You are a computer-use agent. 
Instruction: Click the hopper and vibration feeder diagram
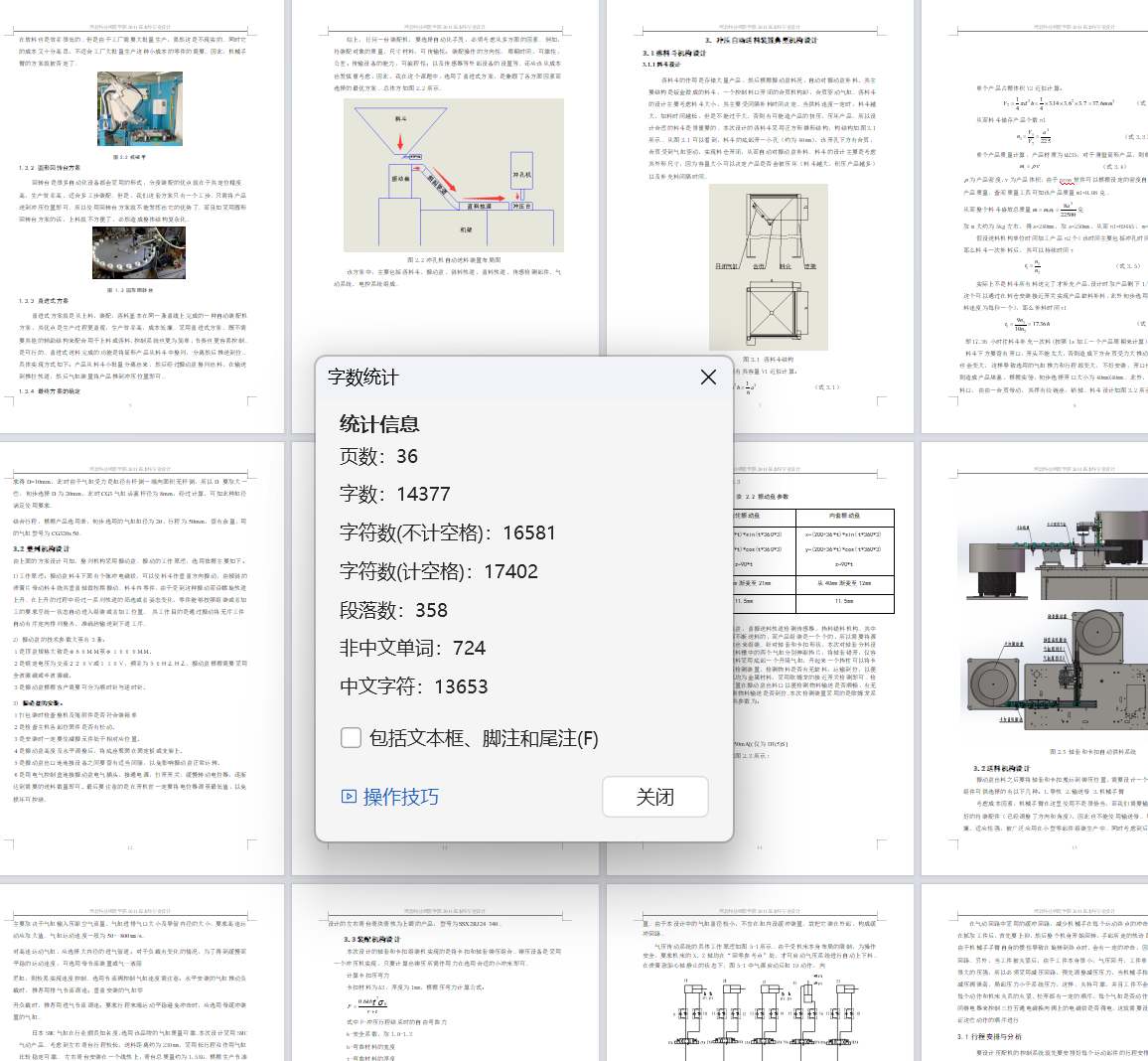454,175
